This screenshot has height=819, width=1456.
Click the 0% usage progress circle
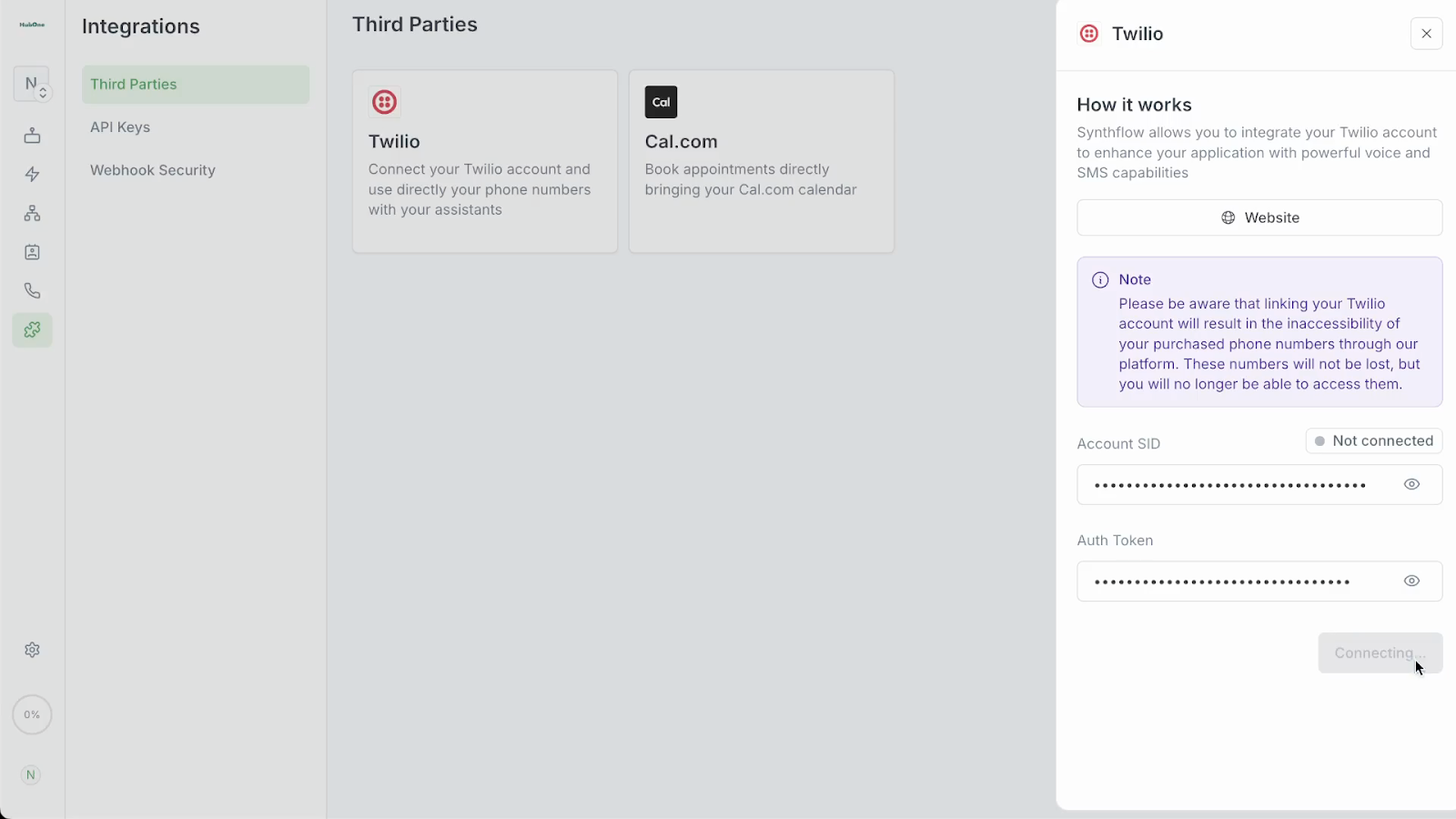pyautogui.click(x=32, y=715)
